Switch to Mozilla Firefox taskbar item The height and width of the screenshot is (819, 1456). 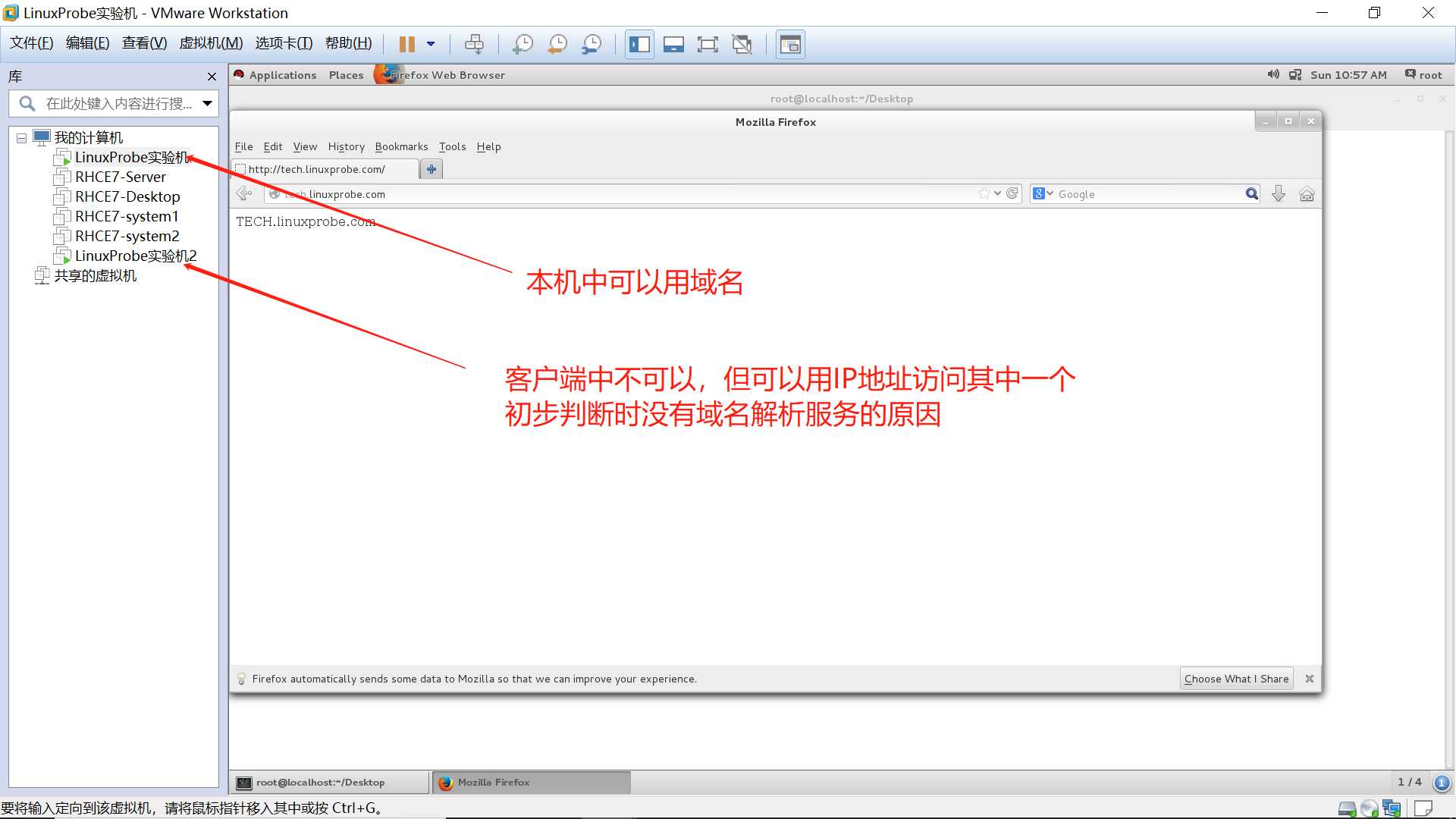coord(531,783)
